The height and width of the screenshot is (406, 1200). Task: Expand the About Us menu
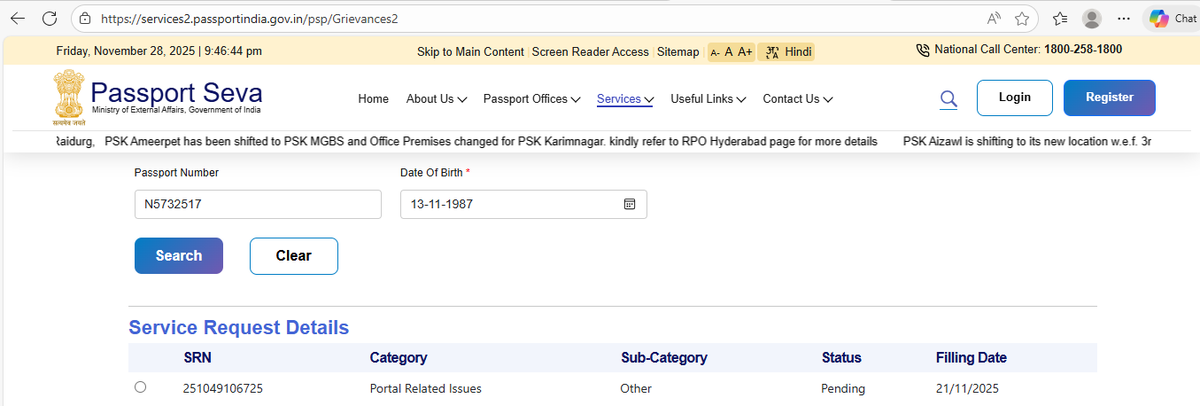[x=436, y=99]
